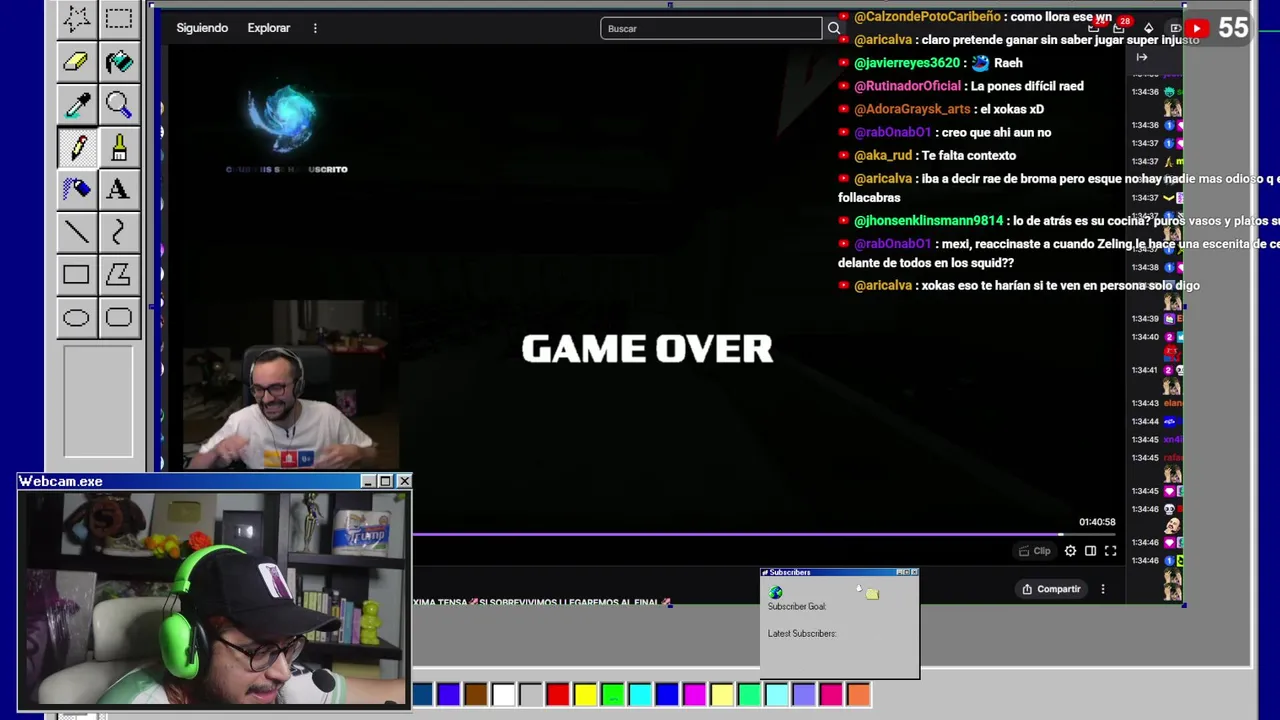Click the Latest Subscribers: label

pos(802,633)
